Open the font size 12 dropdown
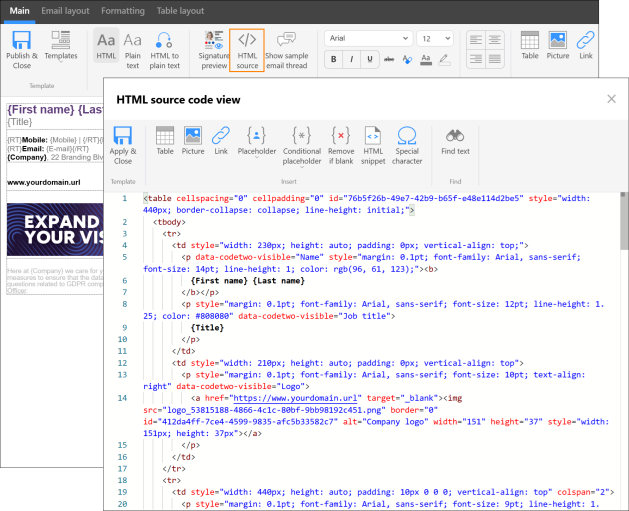Screen dimensions: 629x511 [435, 38]
